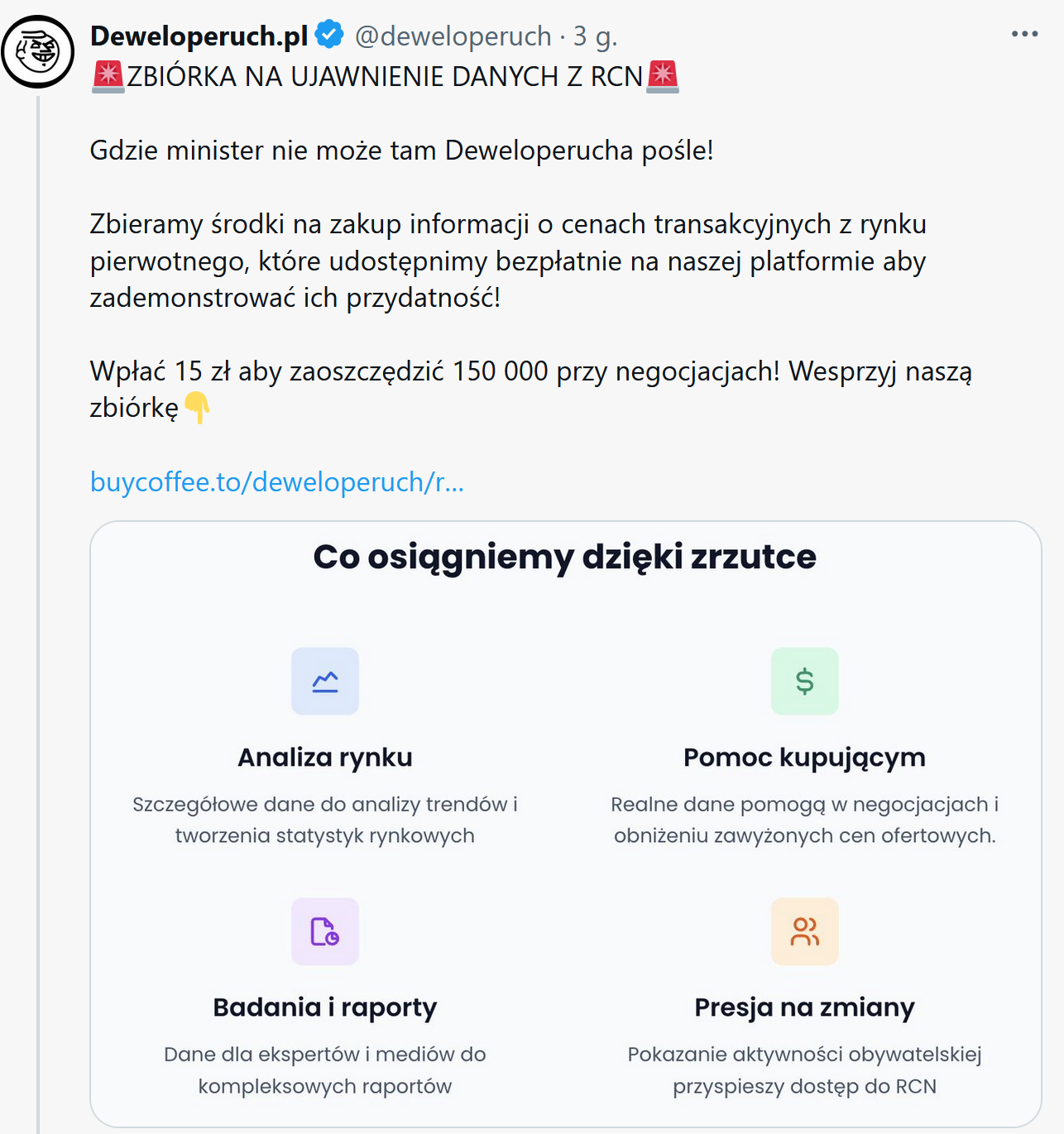1064x1134 pixels.
Task: Click the Analiza rynku chart icon
Action: [x=325, y=681]
